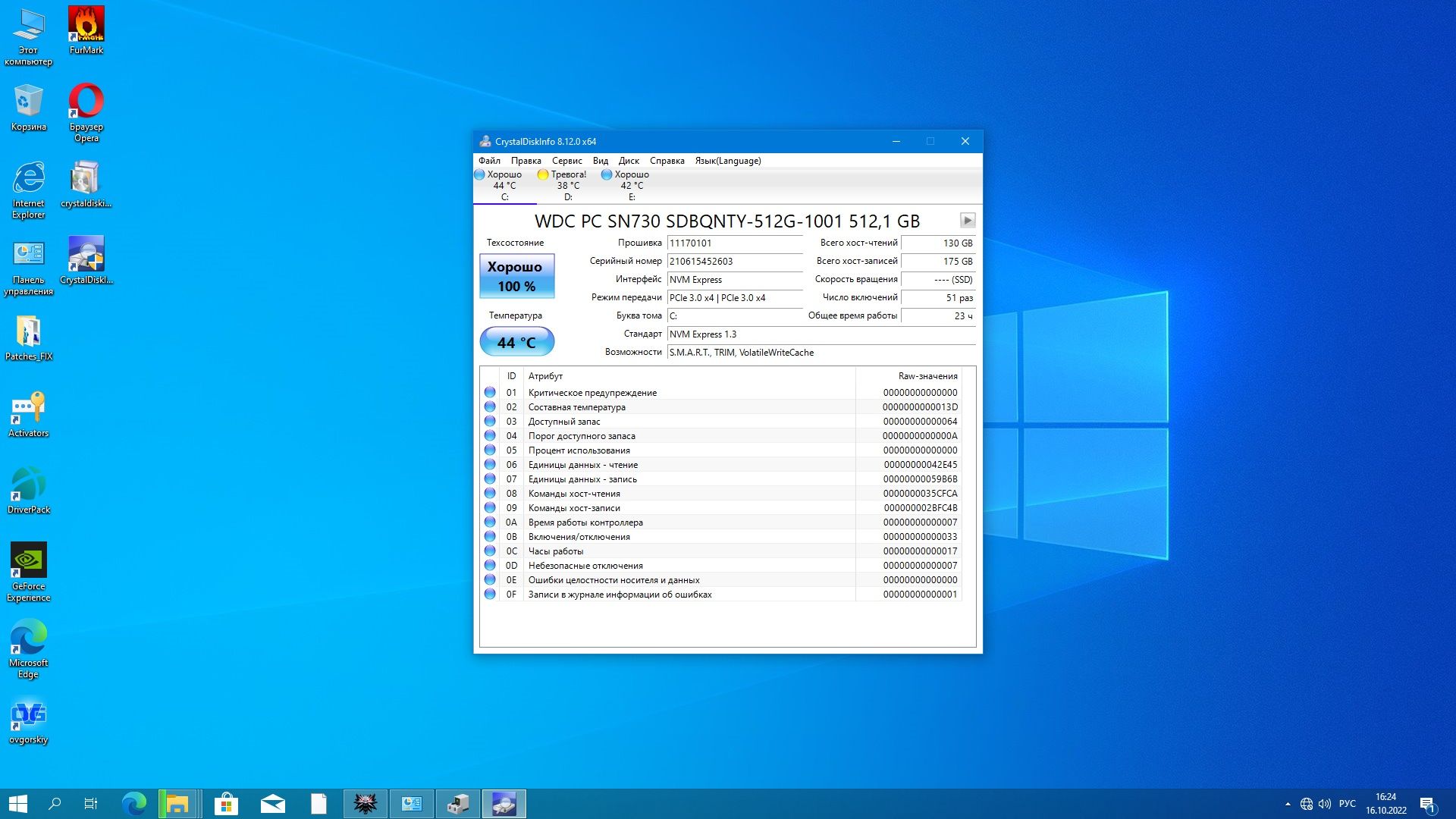Select the Activators desktop icon
Screen dimensions: 1456x819
point(28,413)
